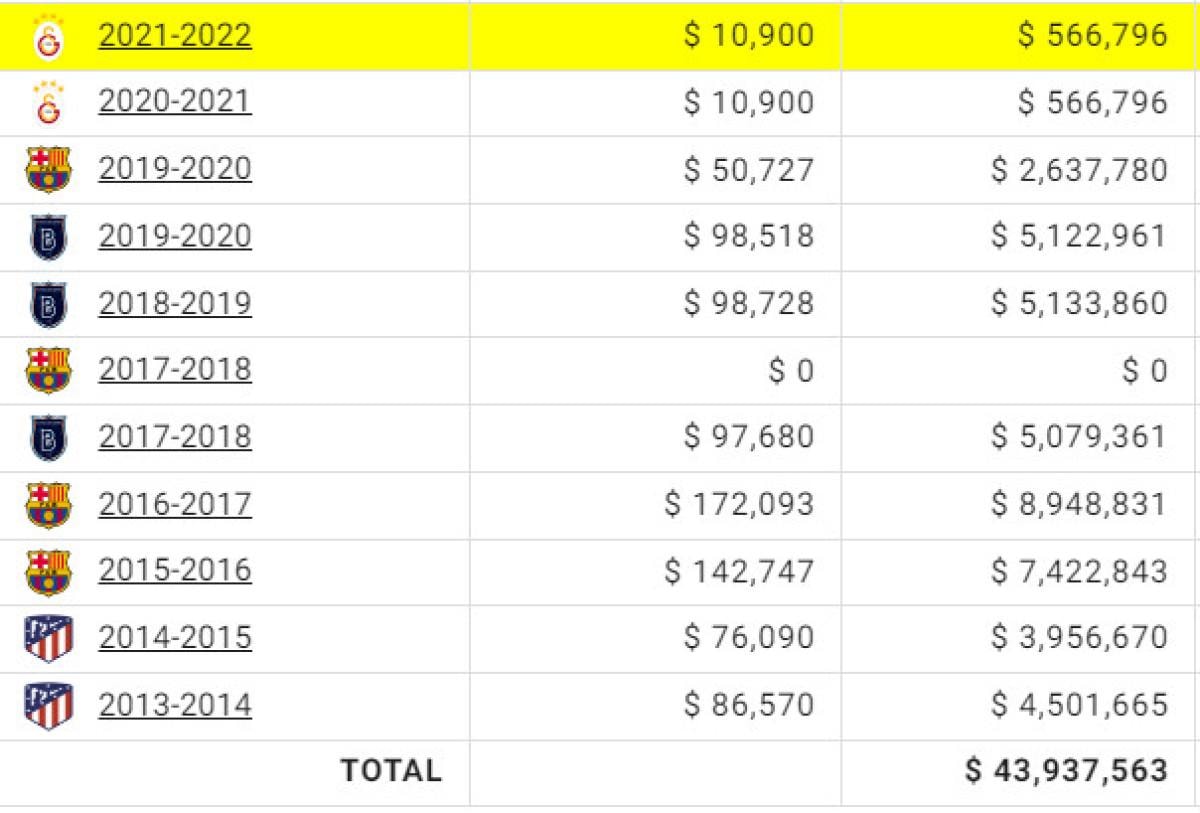Click the Galatasaray logo beside 2020-2021
Image resolution: width=1200 pixels, height=813 pixels.
(48, 104)
